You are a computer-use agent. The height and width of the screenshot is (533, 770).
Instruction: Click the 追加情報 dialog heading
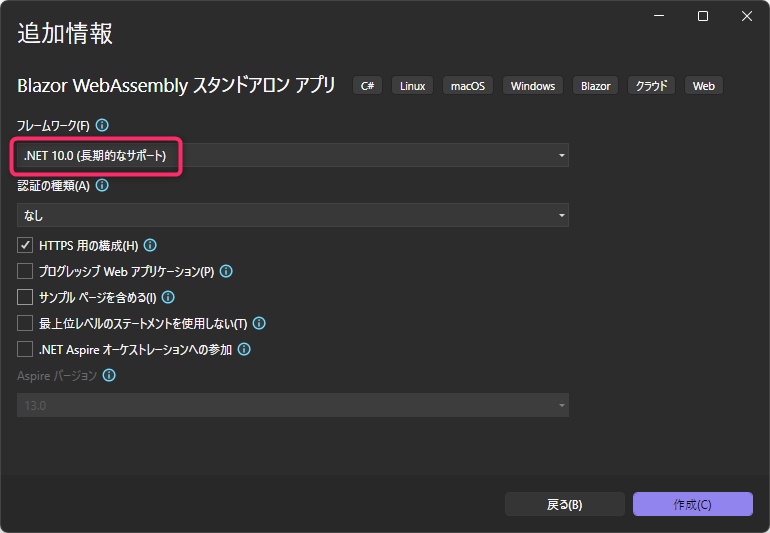[65, 33]
